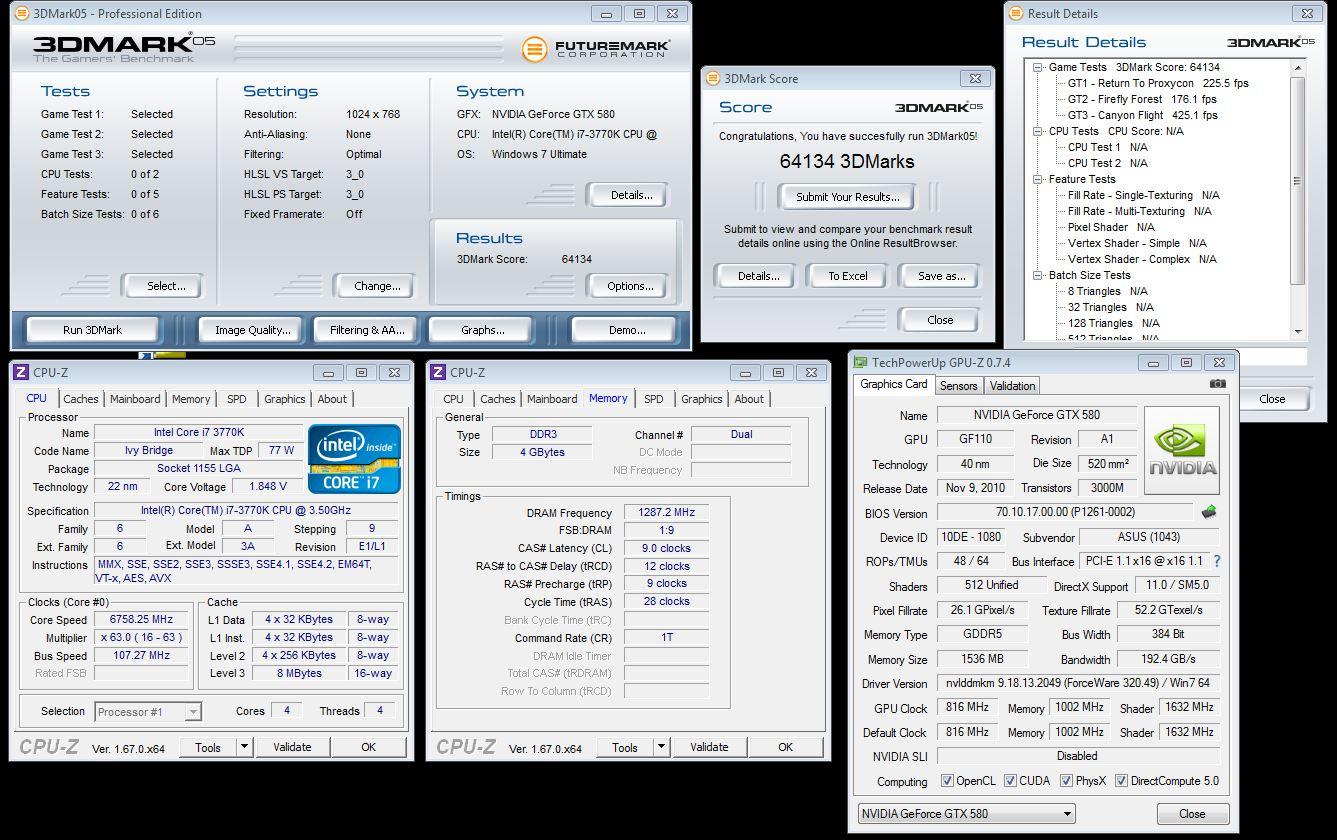Click the BIOS save chip icon in GPU-Z

[x=1209, y=512]
